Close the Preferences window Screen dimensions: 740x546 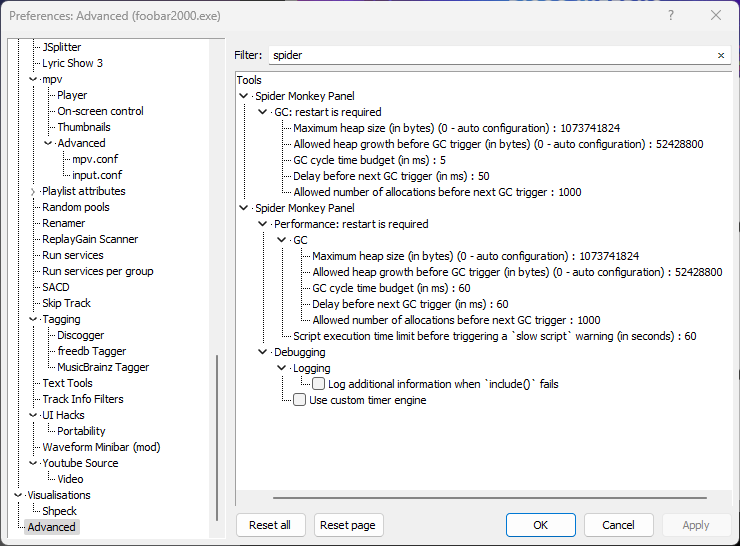(x=716, y=16)
